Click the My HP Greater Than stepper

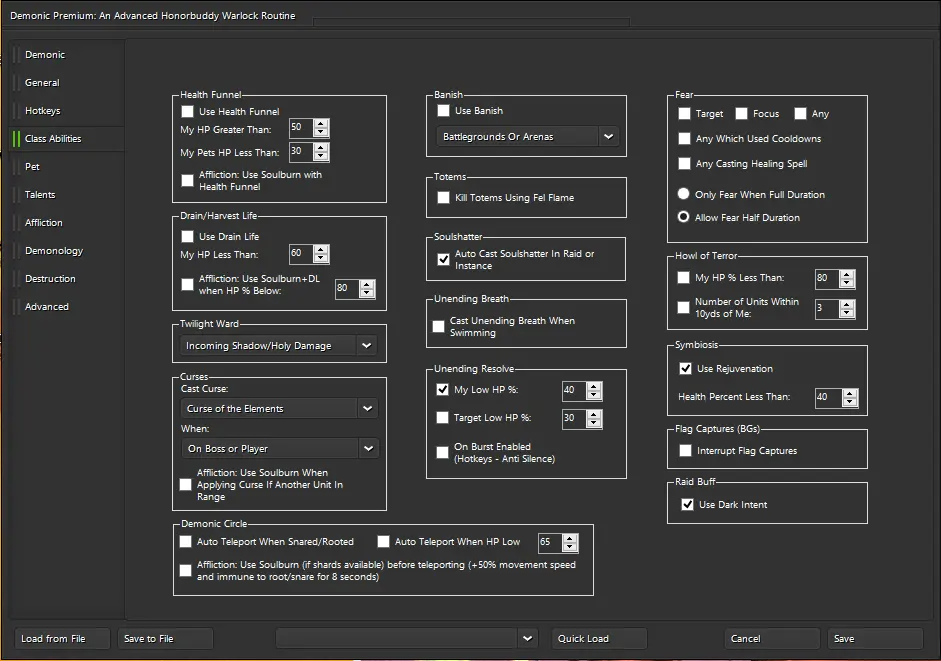click(321, 128)
